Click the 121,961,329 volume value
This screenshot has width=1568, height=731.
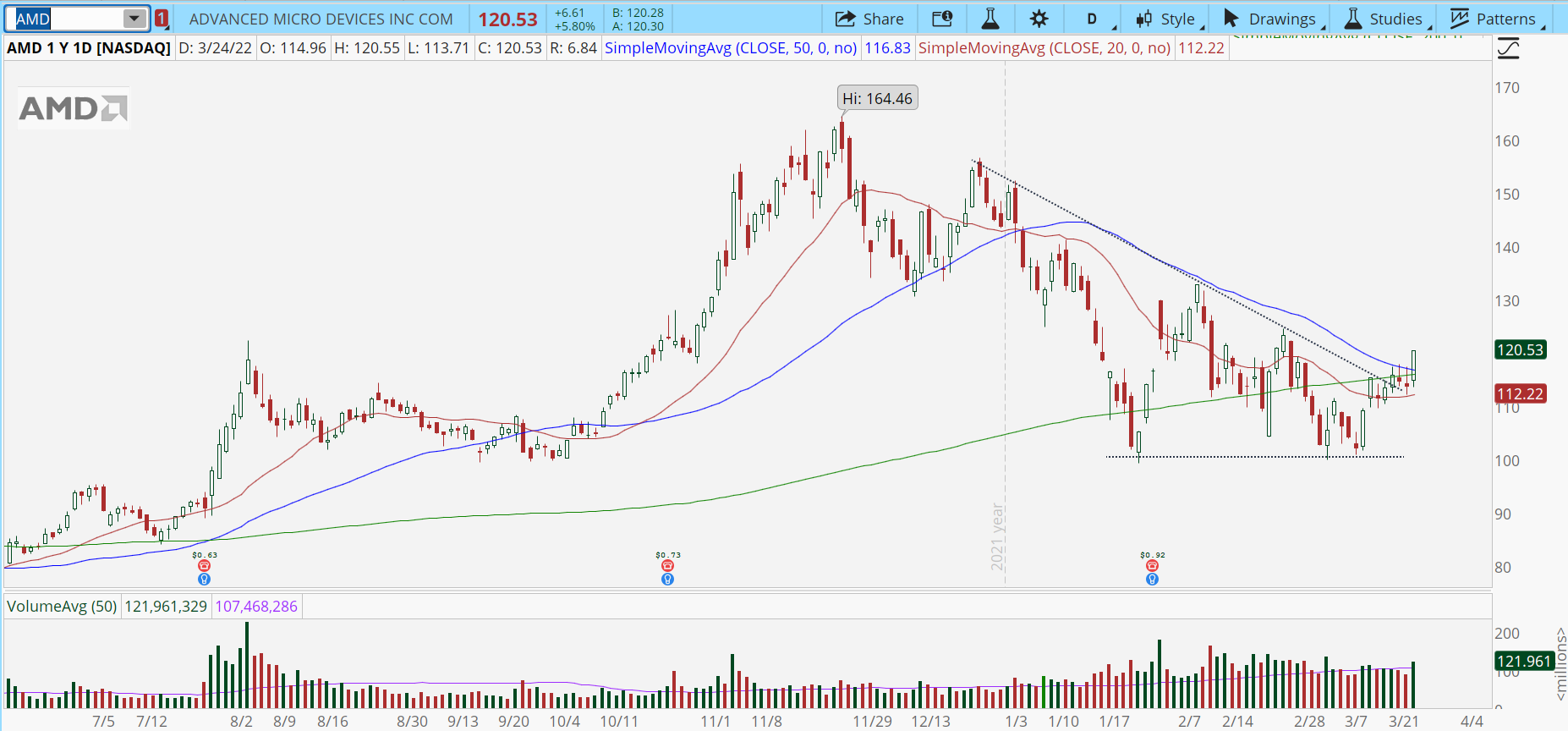166,607
